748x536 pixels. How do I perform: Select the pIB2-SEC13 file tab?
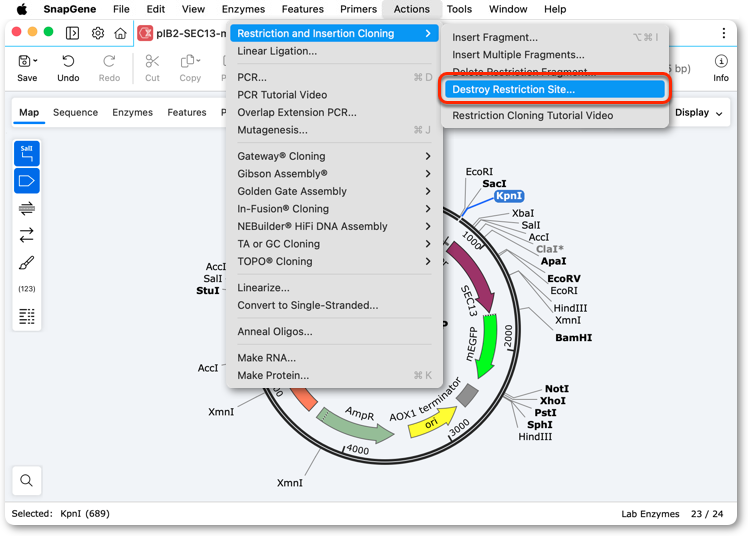coord(182,33)
